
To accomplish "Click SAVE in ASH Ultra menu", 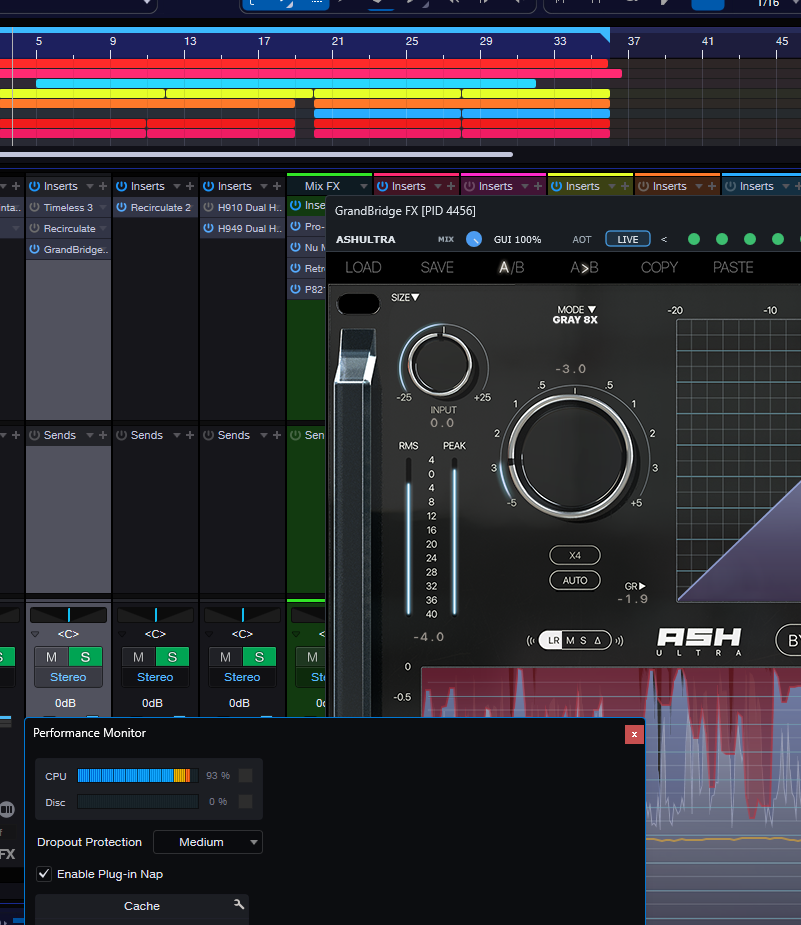I will [437, 267].
